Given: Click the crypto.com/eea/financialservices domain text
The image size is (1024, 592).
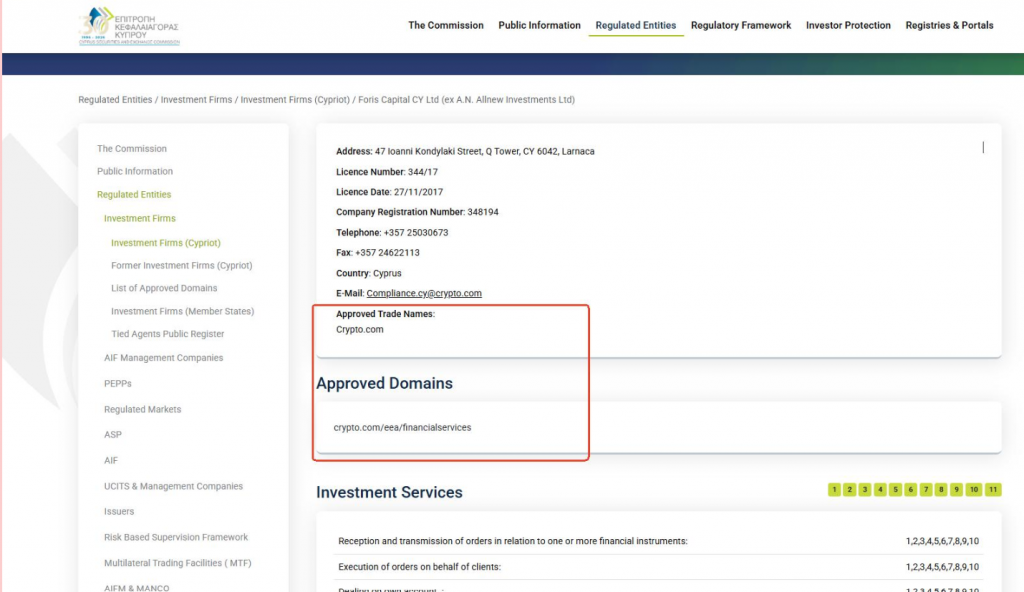Looking at the screenshot, I should [x=402, y=427].
